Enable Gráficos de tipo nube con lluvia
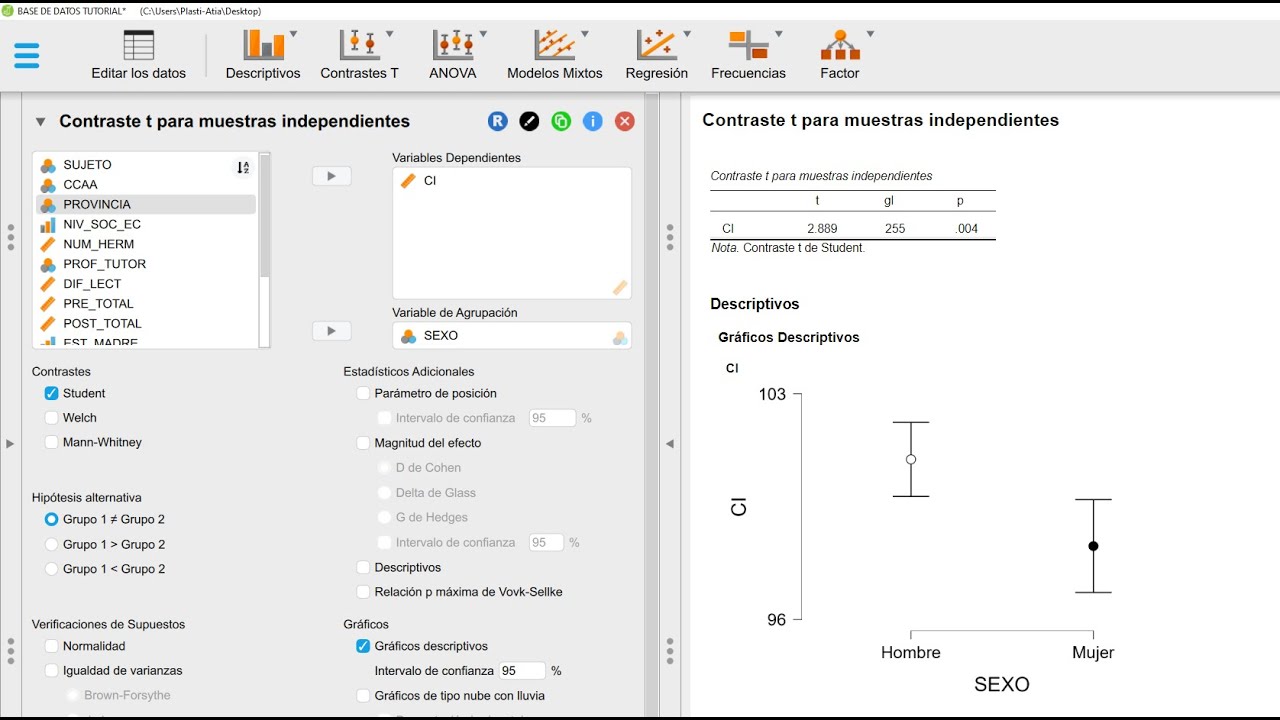This screenshot has height=720, width=1280. (363, 696)
